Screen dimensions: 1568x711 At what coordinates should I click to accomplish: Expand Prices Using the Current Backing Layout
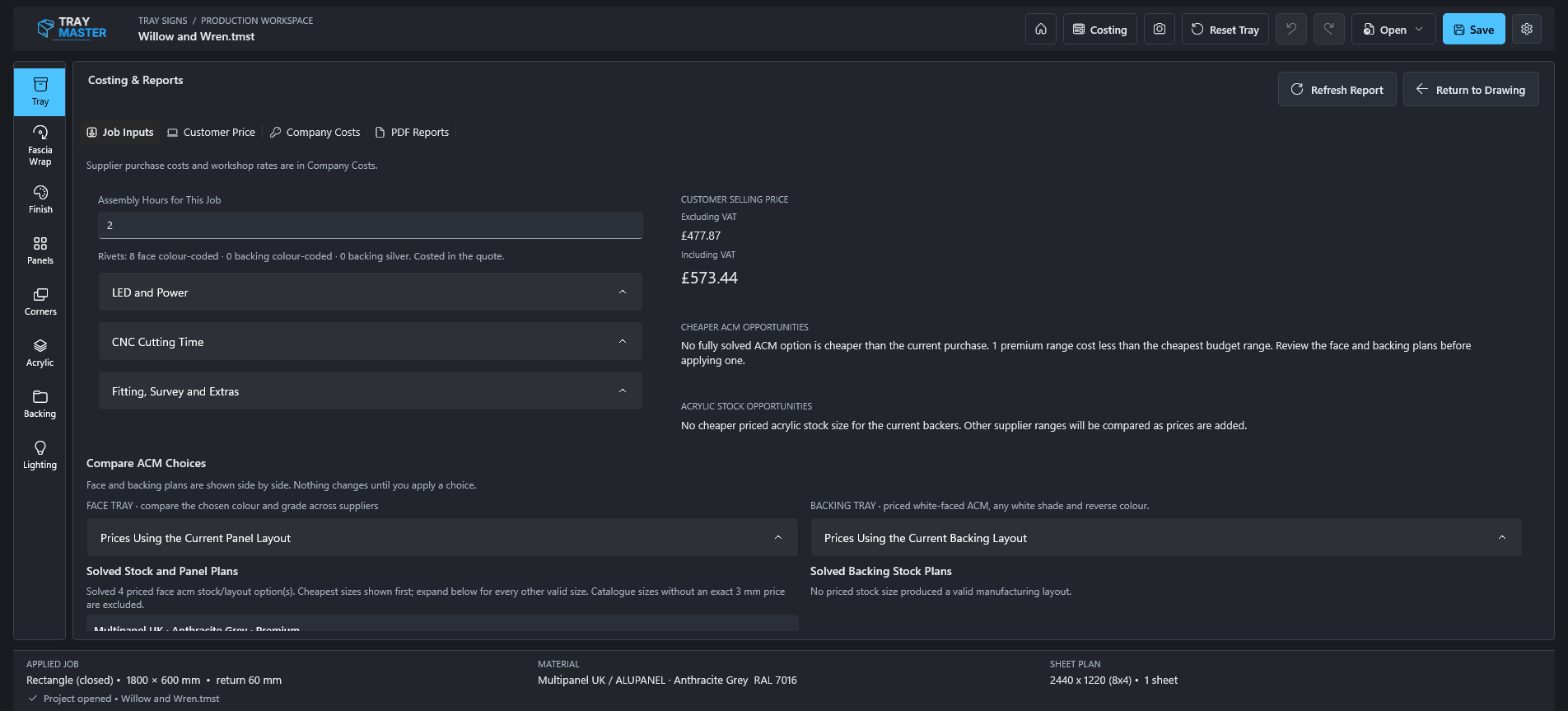click(1166, 538)
